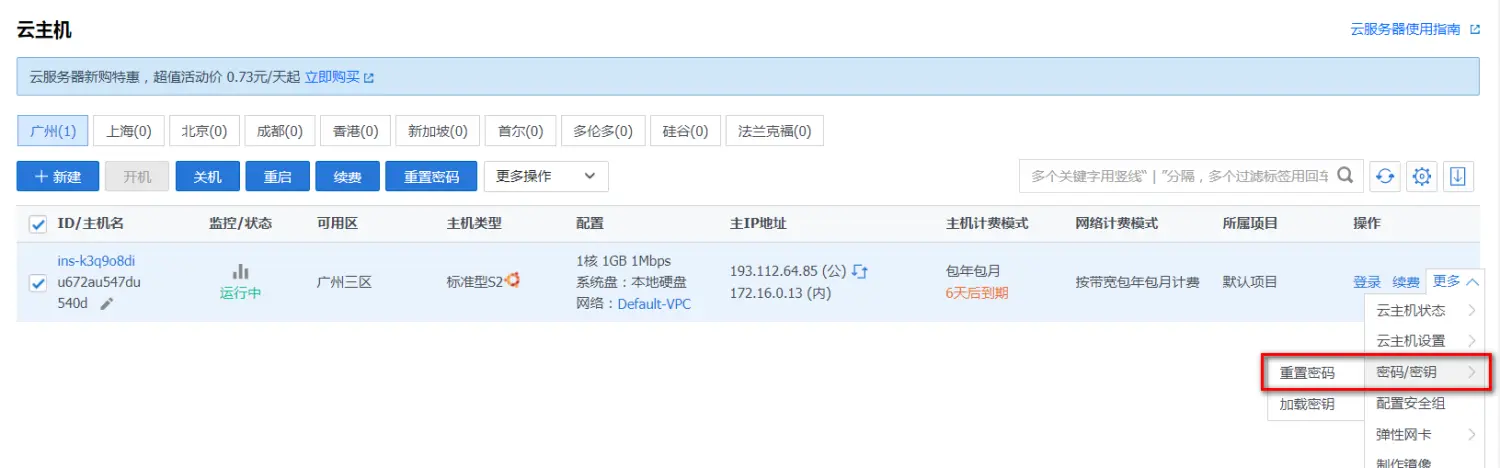Open monitoring chart icon for the instance

[240, 272]
